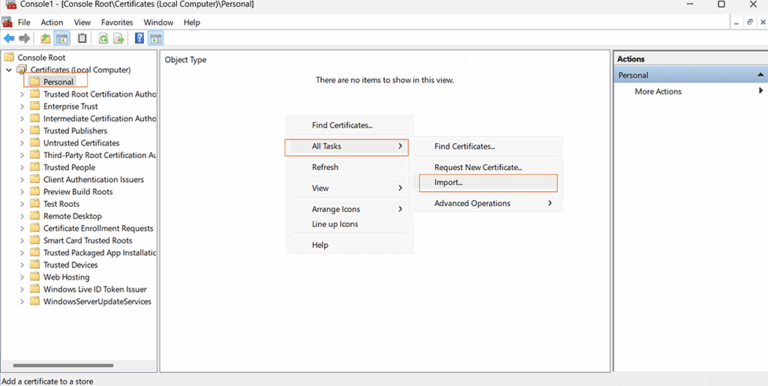Choose Import in All Tasks submenu
768x386 pixels.
488,183
